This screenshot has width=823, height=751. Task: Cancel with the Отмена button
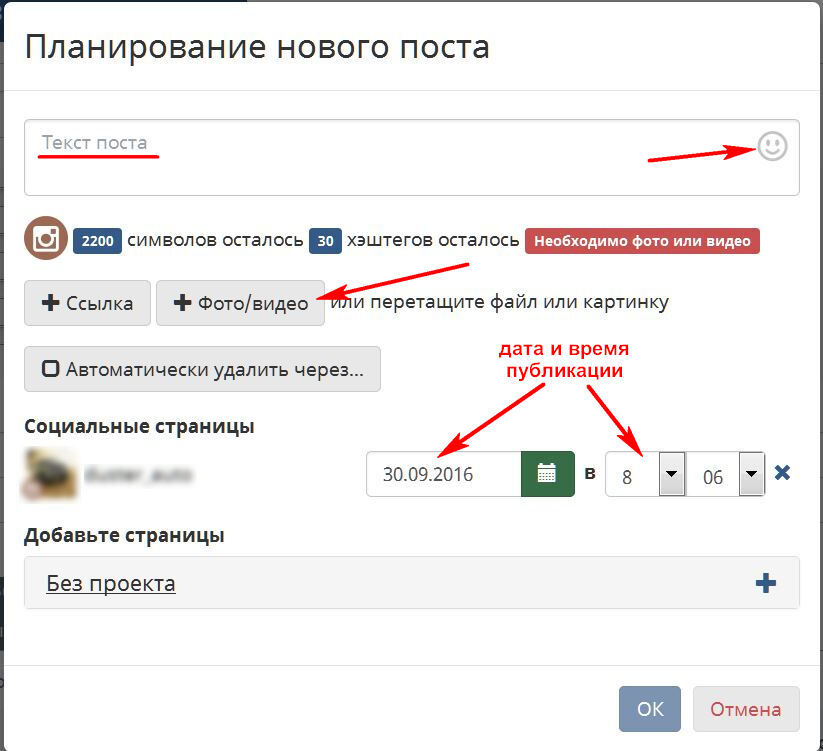(x=745, y=709)
